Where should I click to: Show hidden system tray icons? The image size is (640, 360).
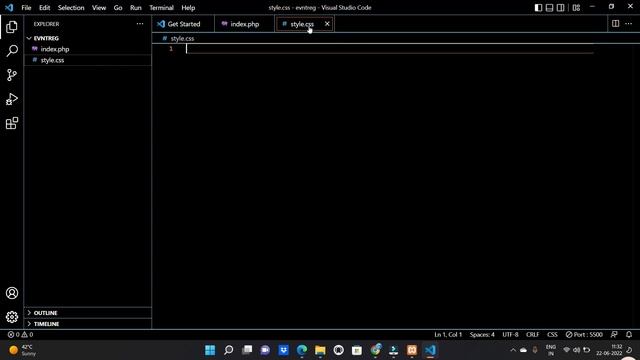(513, 350)
